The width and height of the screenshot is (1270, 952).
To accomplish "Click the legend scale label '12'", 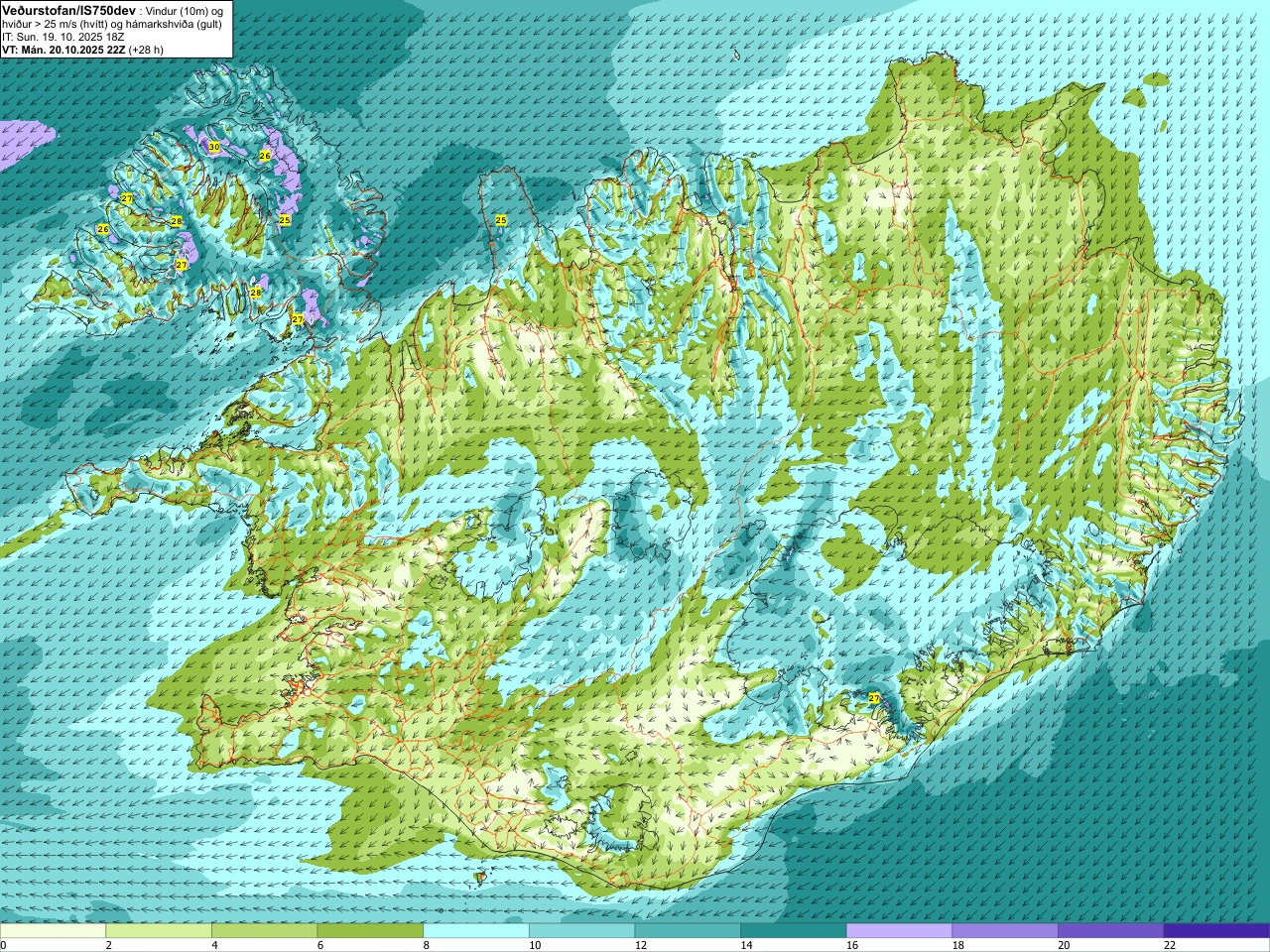I will coord(641,945).
